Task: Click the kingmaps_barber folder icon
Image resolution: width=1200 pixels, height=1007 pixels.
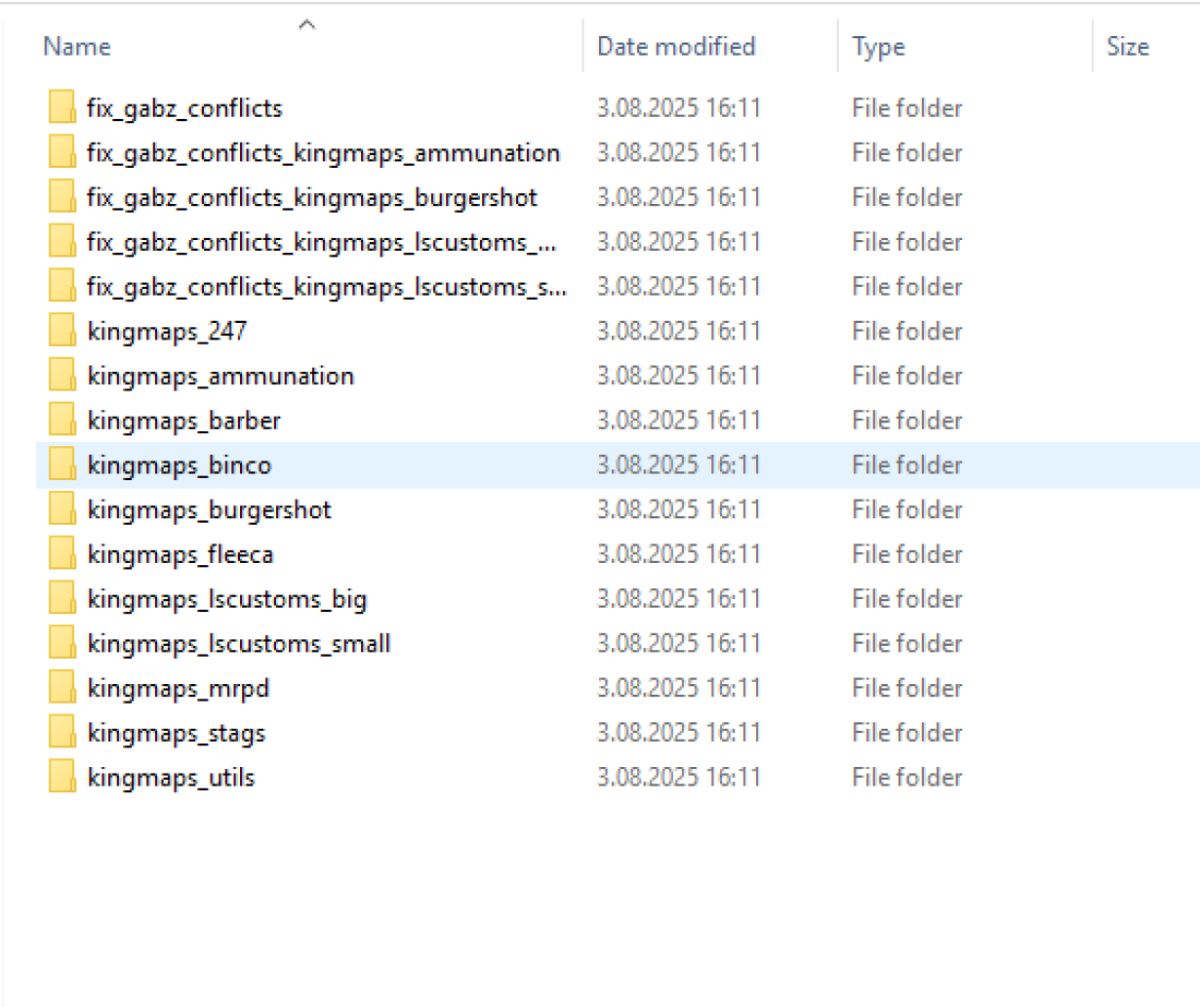Action: (62, 420)
